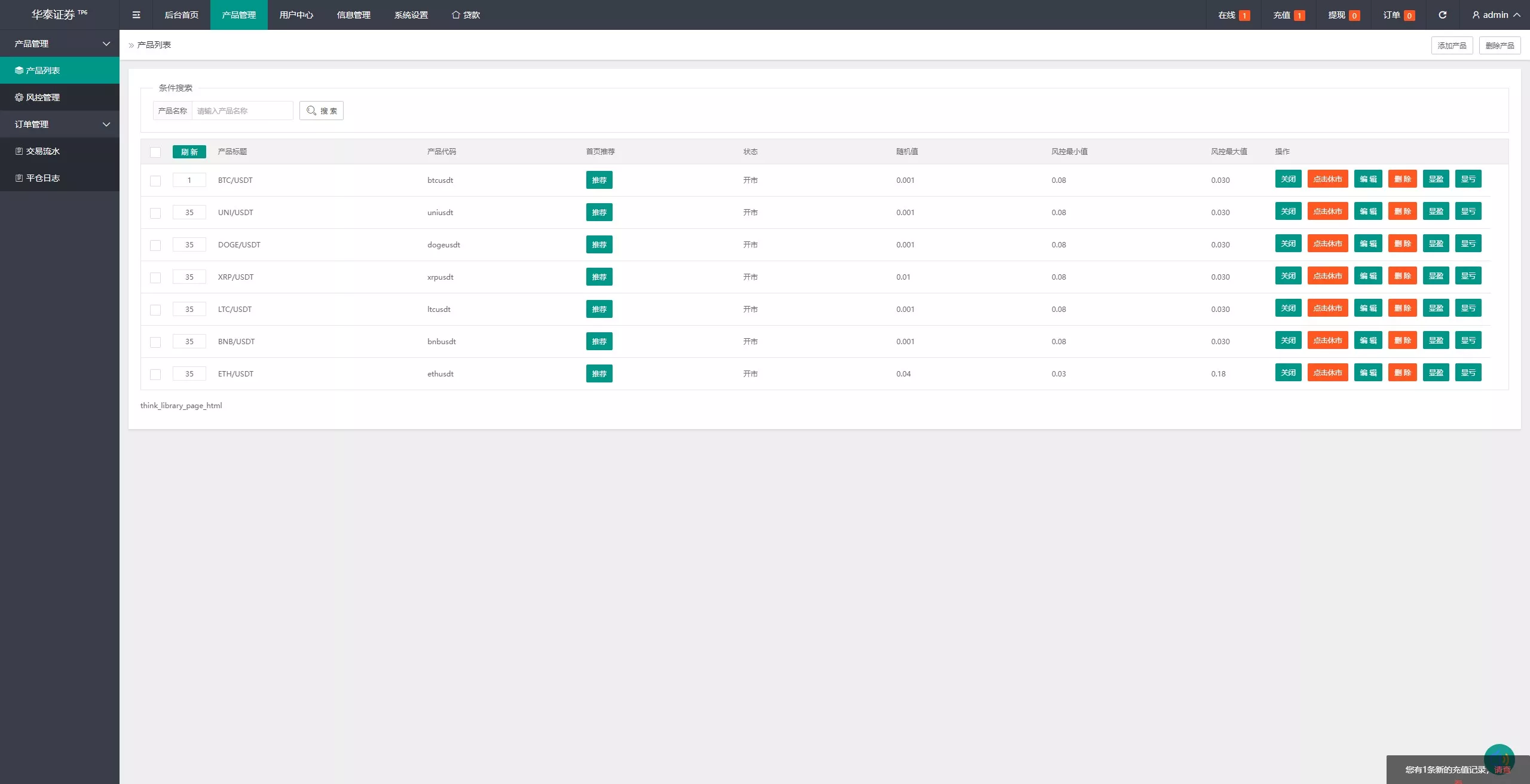Click 删除 for BNB/USDT row
The width and height of the screenshot is (1530, 784).
1402,340
